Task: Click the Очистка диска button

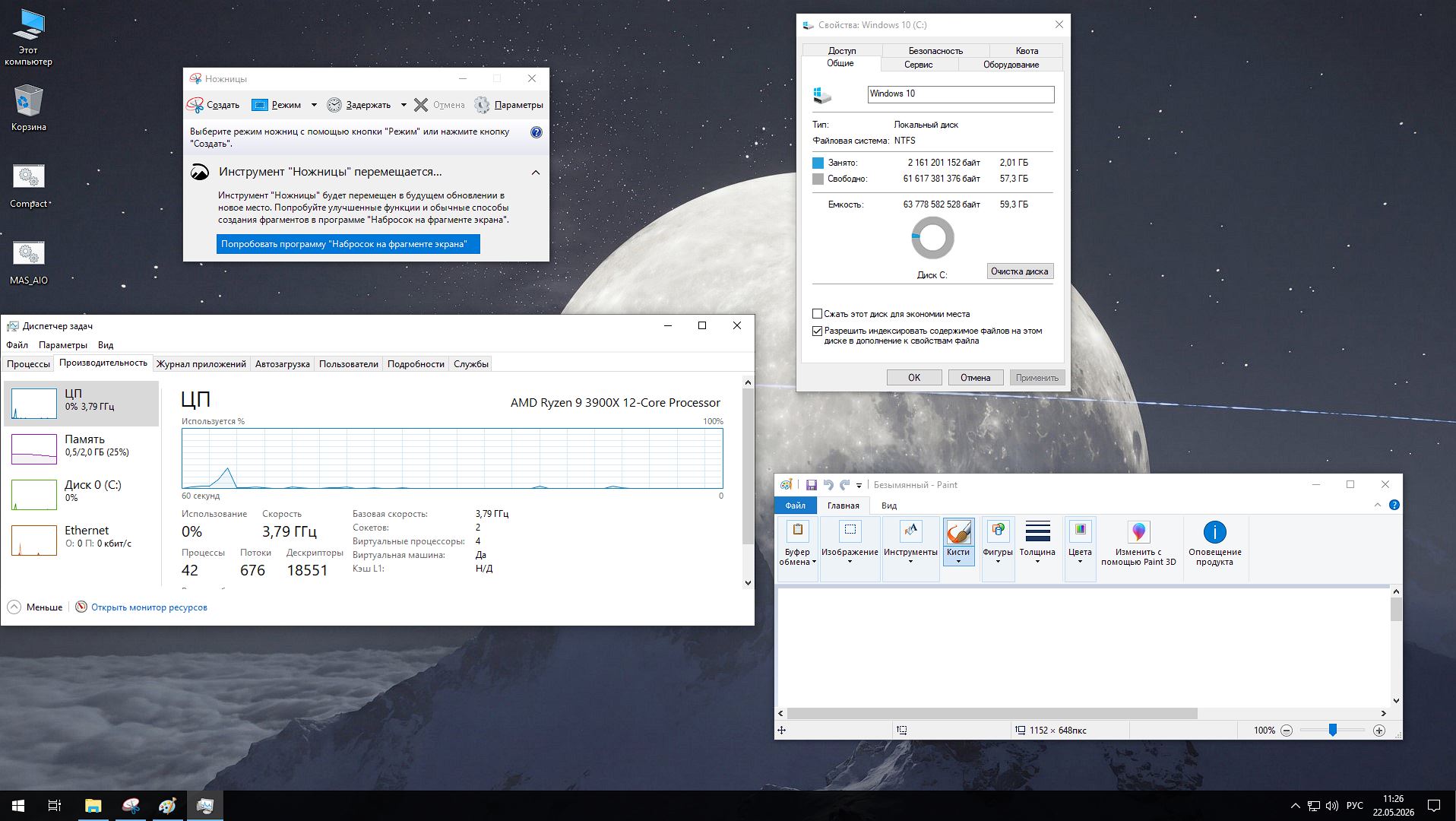Action: tap(1020, 271)
